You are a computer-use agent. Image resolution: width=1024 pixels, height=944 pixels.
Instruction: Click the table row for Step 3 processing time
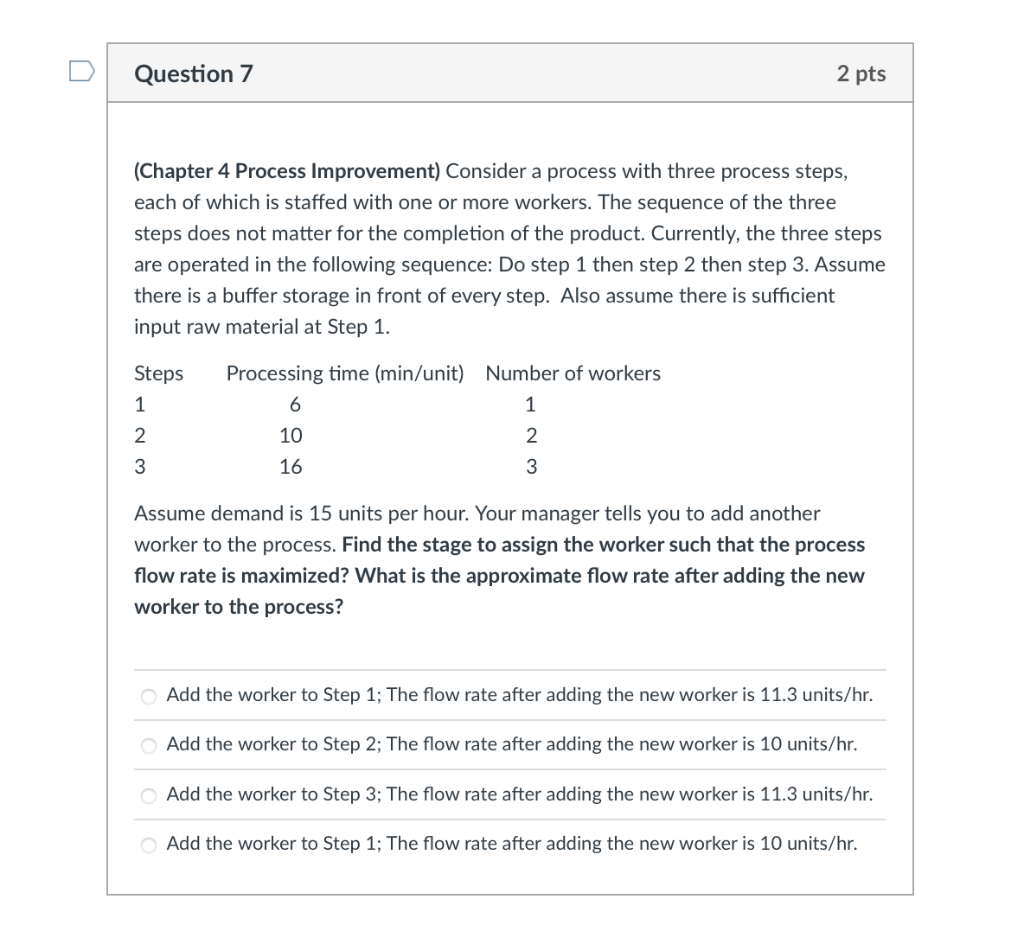tap(291, 466)
